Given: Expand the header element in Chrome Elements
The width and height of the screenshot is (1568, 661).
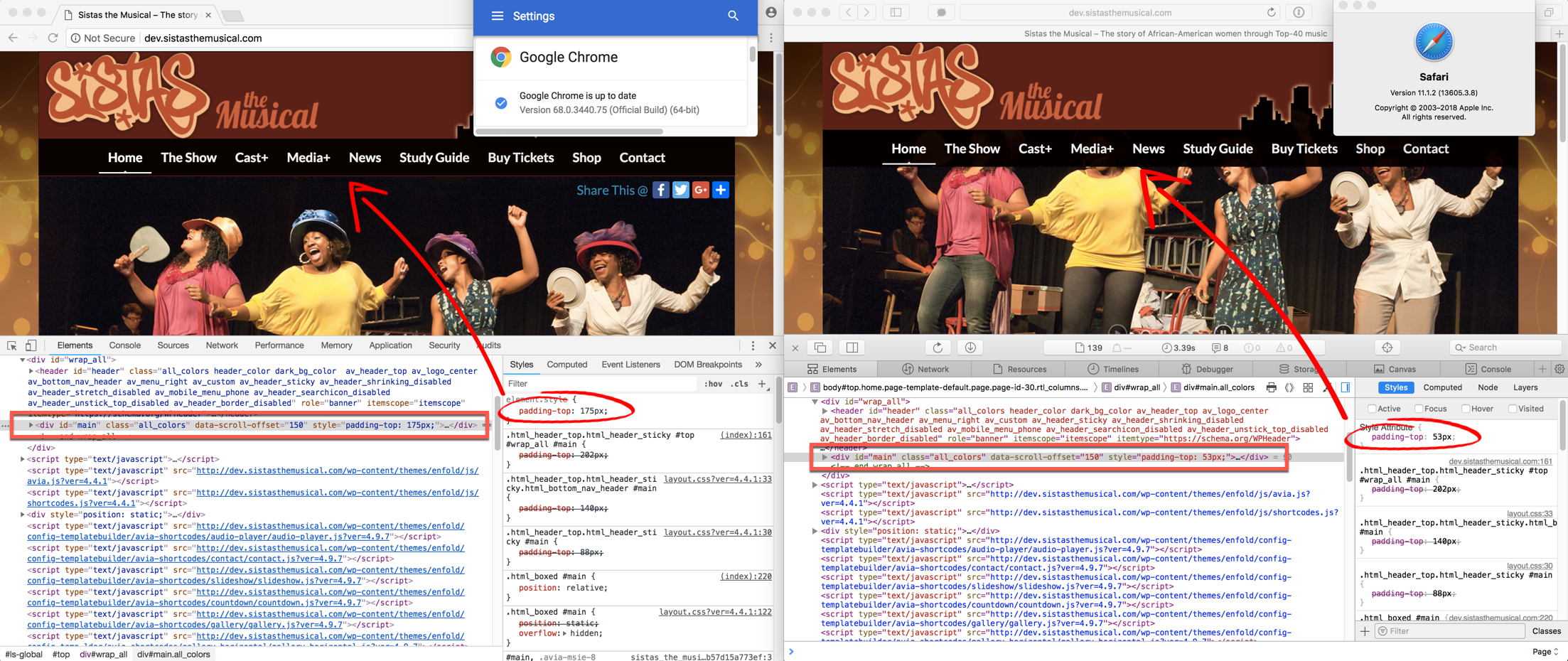Looking at the screenshot, I should 31,371.
